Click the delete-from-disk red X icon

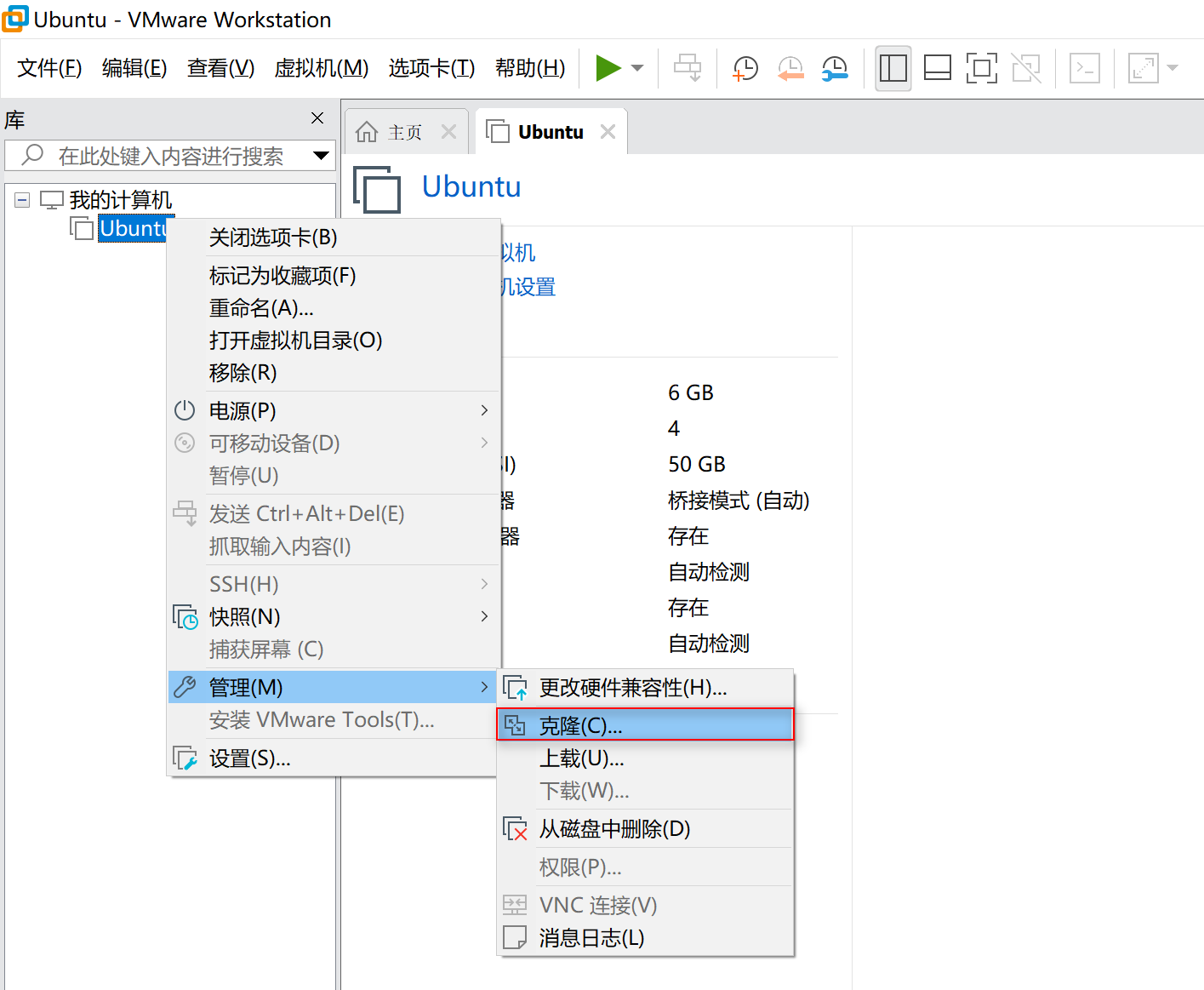pyautogui.click(x=515, y=828)
